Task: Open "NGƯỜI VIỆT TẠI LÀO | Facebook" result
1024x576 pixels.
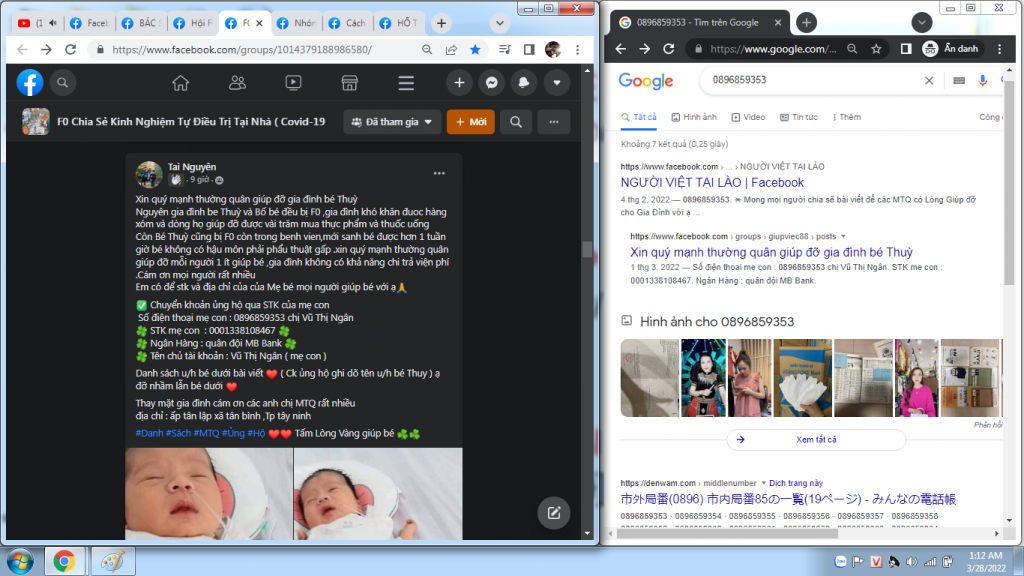Action: tap(712, 183)
